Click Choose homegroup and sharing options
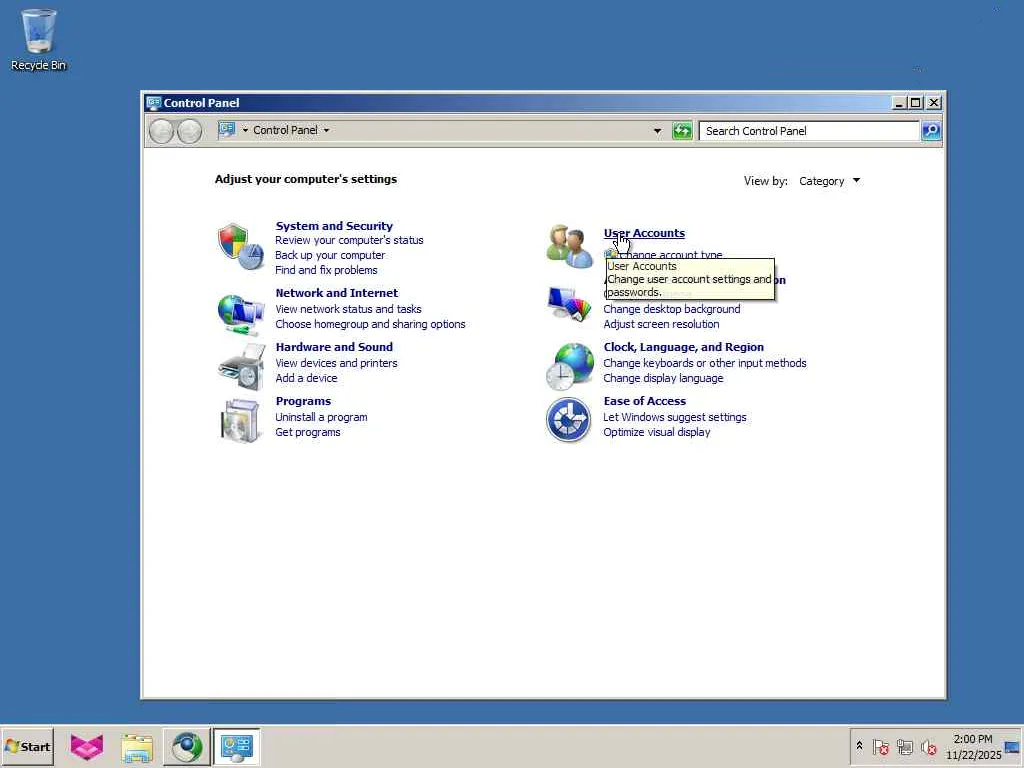The image size is (1024, 768). (370, 325)
